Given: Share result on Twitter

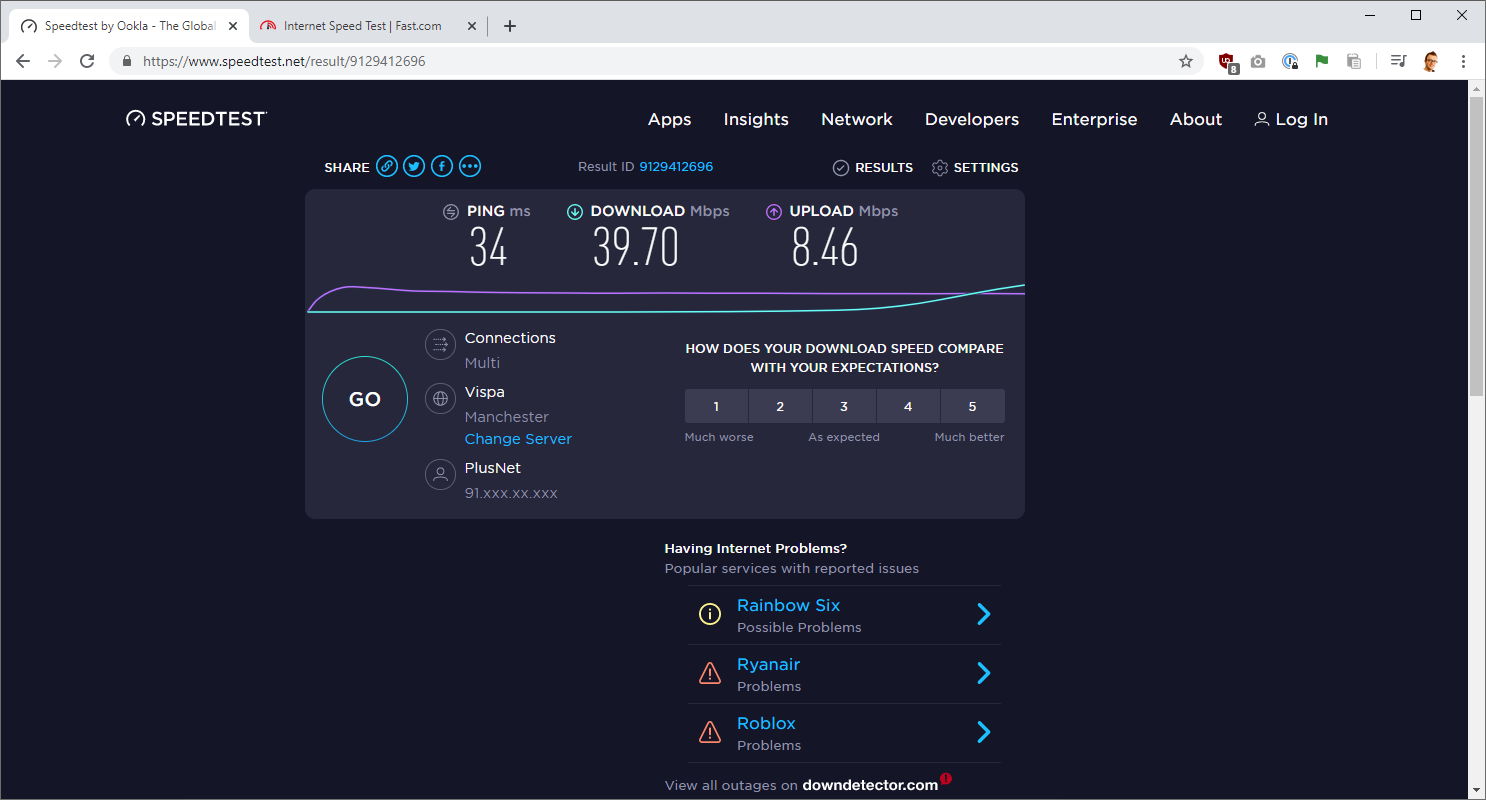Looking at the screenshot, I should point(414,167).
